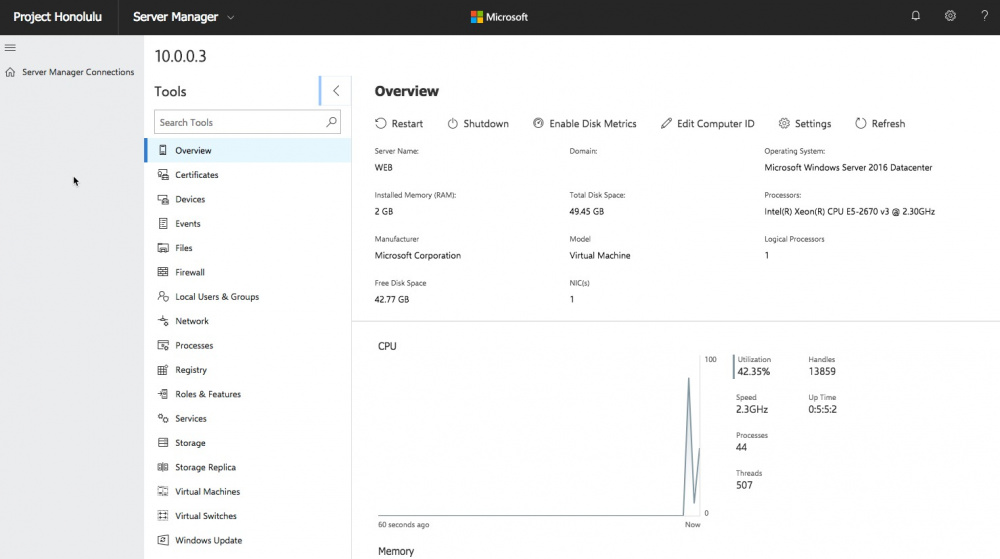Open the notifications bell icon
The width and height of the screenshot is (1000, 559).
(915, 17)
